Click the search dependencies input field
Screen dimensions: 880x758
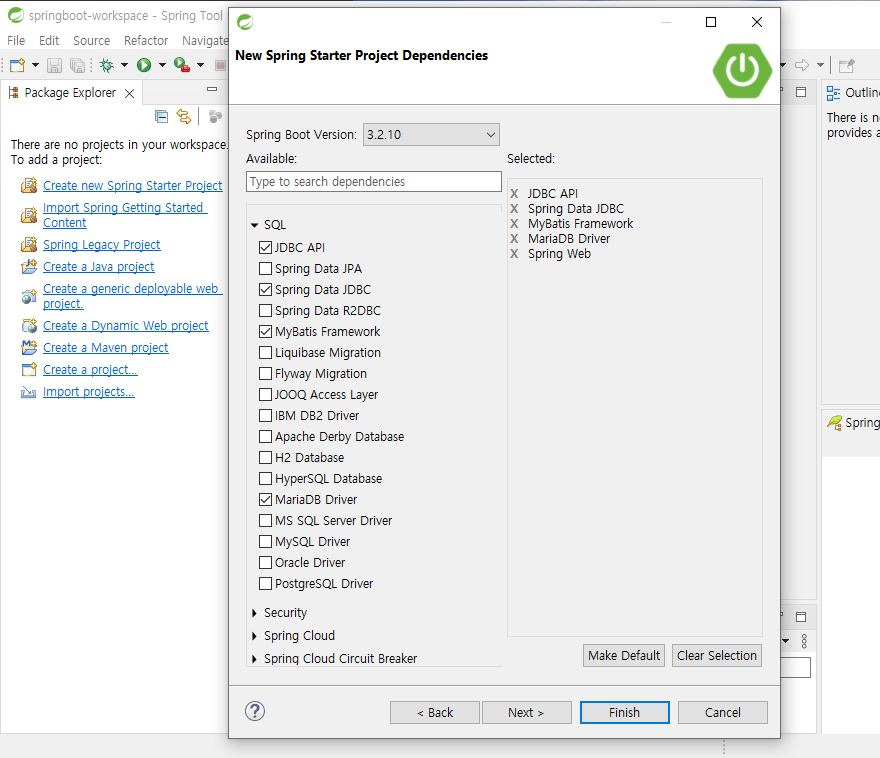374,182
